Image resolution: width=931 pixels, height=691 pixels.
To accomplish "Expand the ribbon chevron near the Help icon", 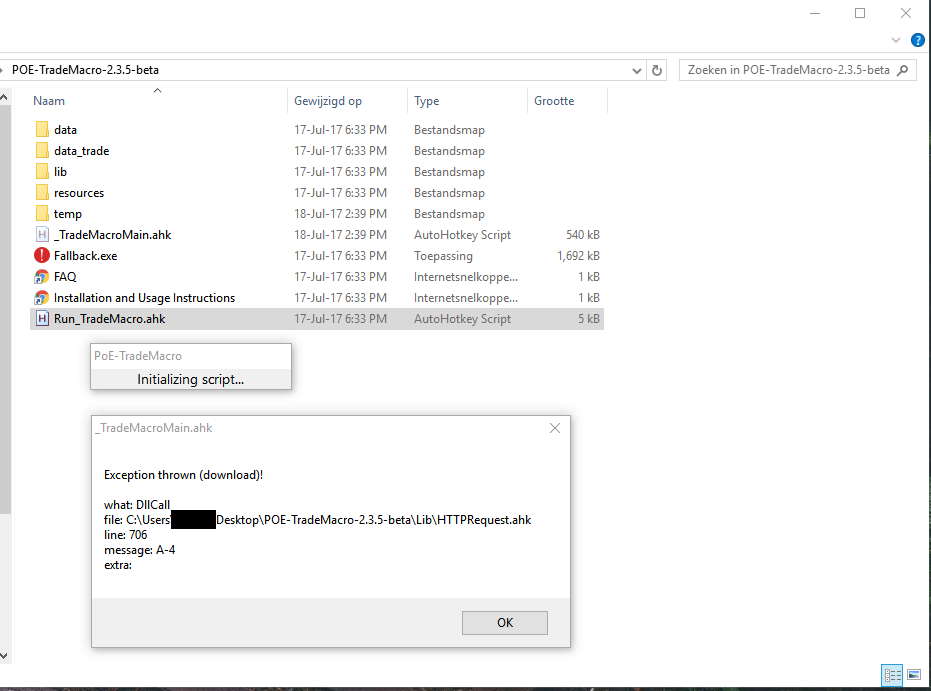I will [897, 39].
